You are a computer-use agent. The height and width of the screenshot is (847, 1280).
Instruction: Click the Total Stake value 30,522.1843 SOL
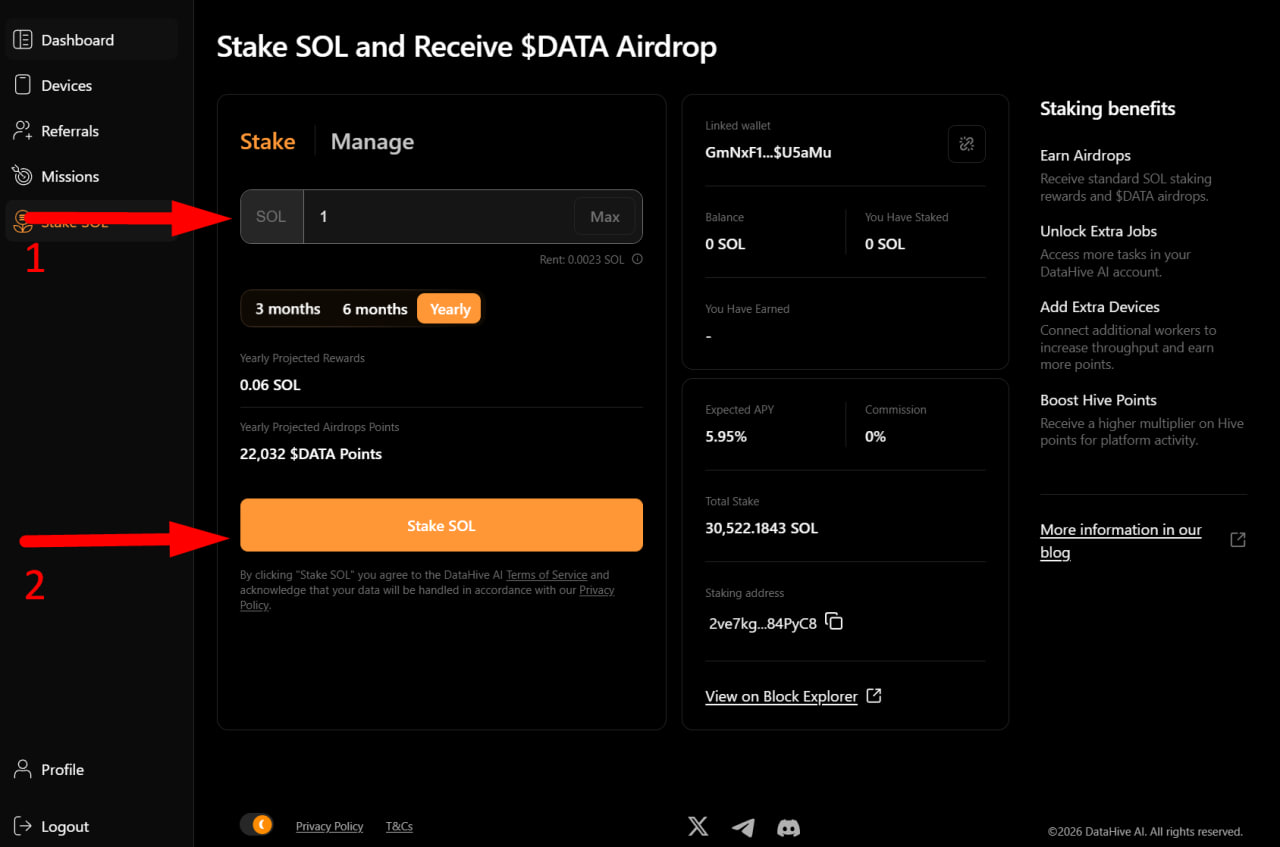coord(761,528)
